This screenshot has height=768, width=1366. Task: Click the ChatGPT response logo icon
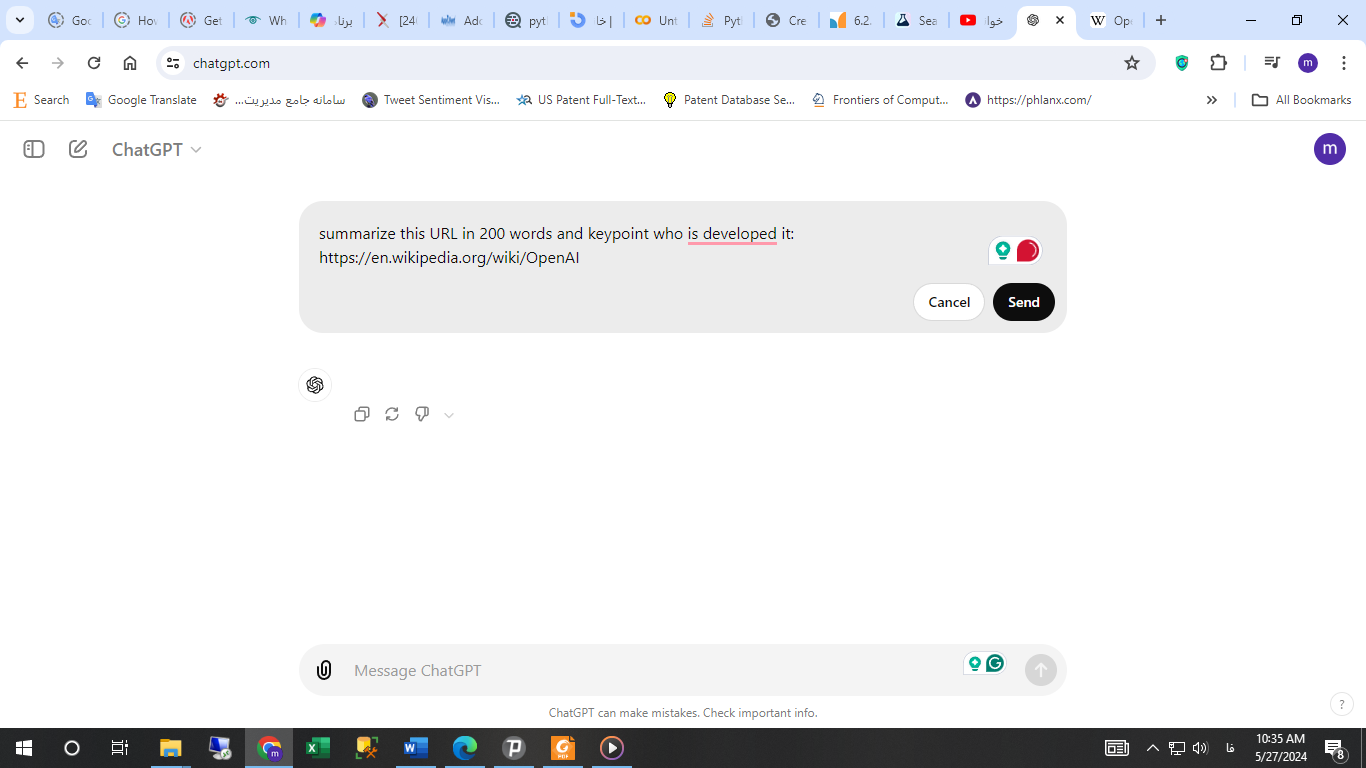pos(315,385)
